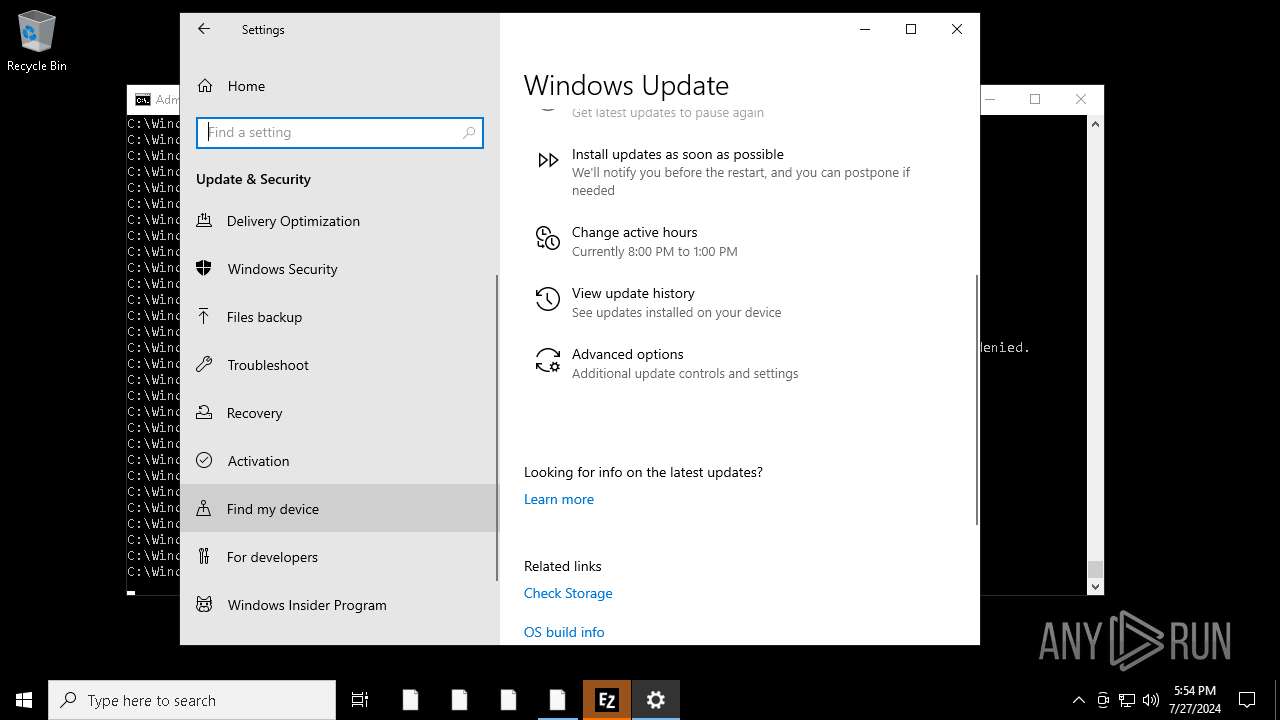Image resolution: width=1280 pixels, height=720 pixels.
Task: Open Advanced options for updates
Action: click(628, 354)
